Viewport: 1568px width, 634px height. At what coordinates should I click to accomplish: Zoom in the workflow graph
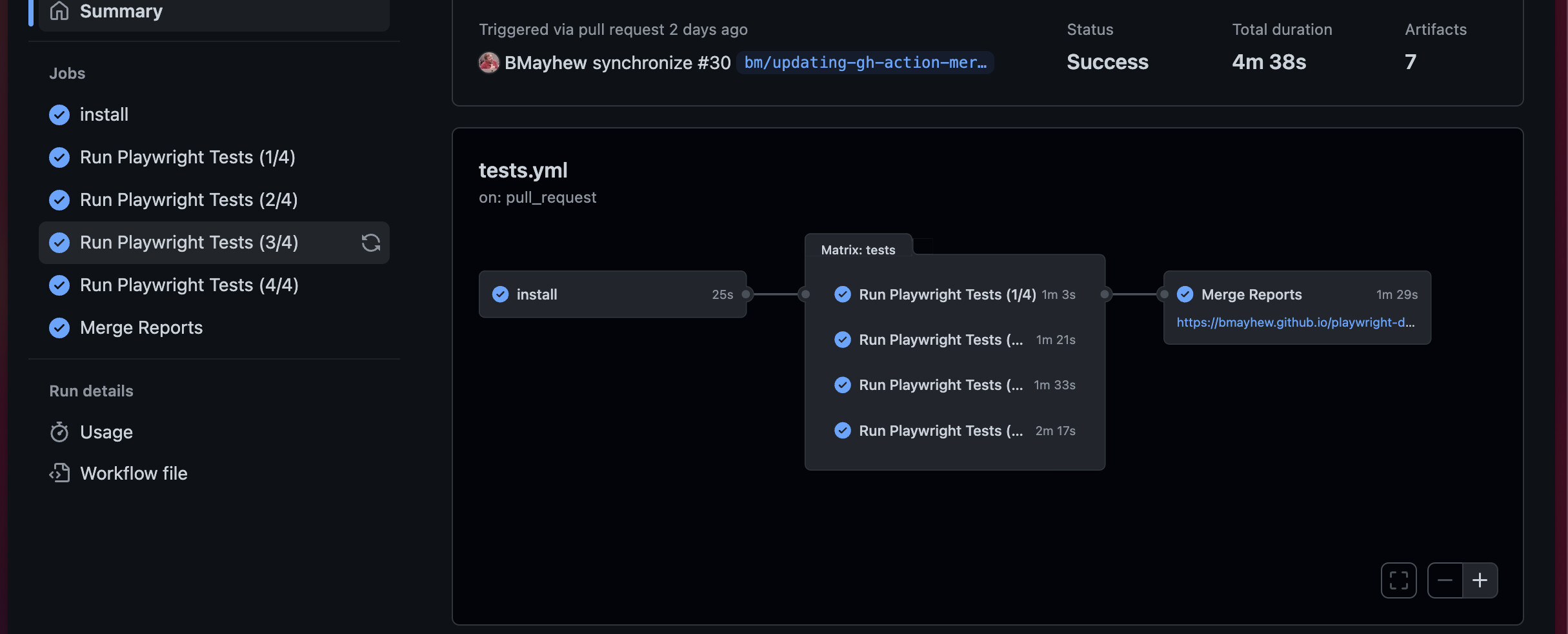coord(1480,580)
